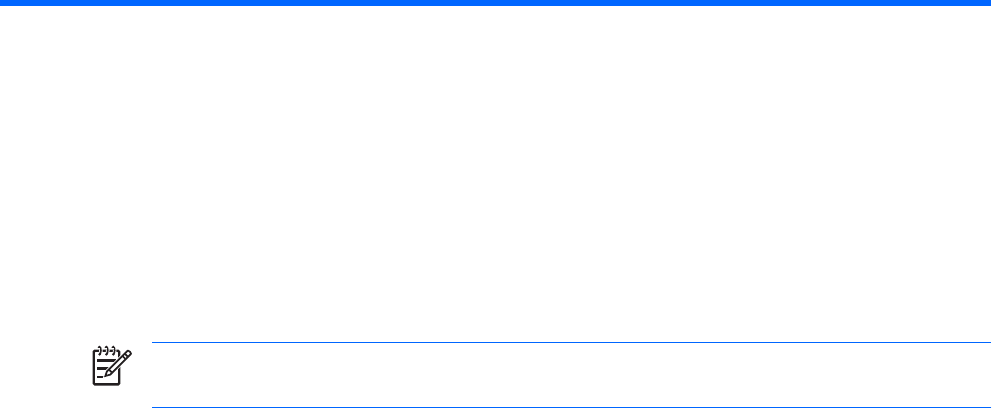
Task: Click the lower blue rule of the note
Action: 571,407
